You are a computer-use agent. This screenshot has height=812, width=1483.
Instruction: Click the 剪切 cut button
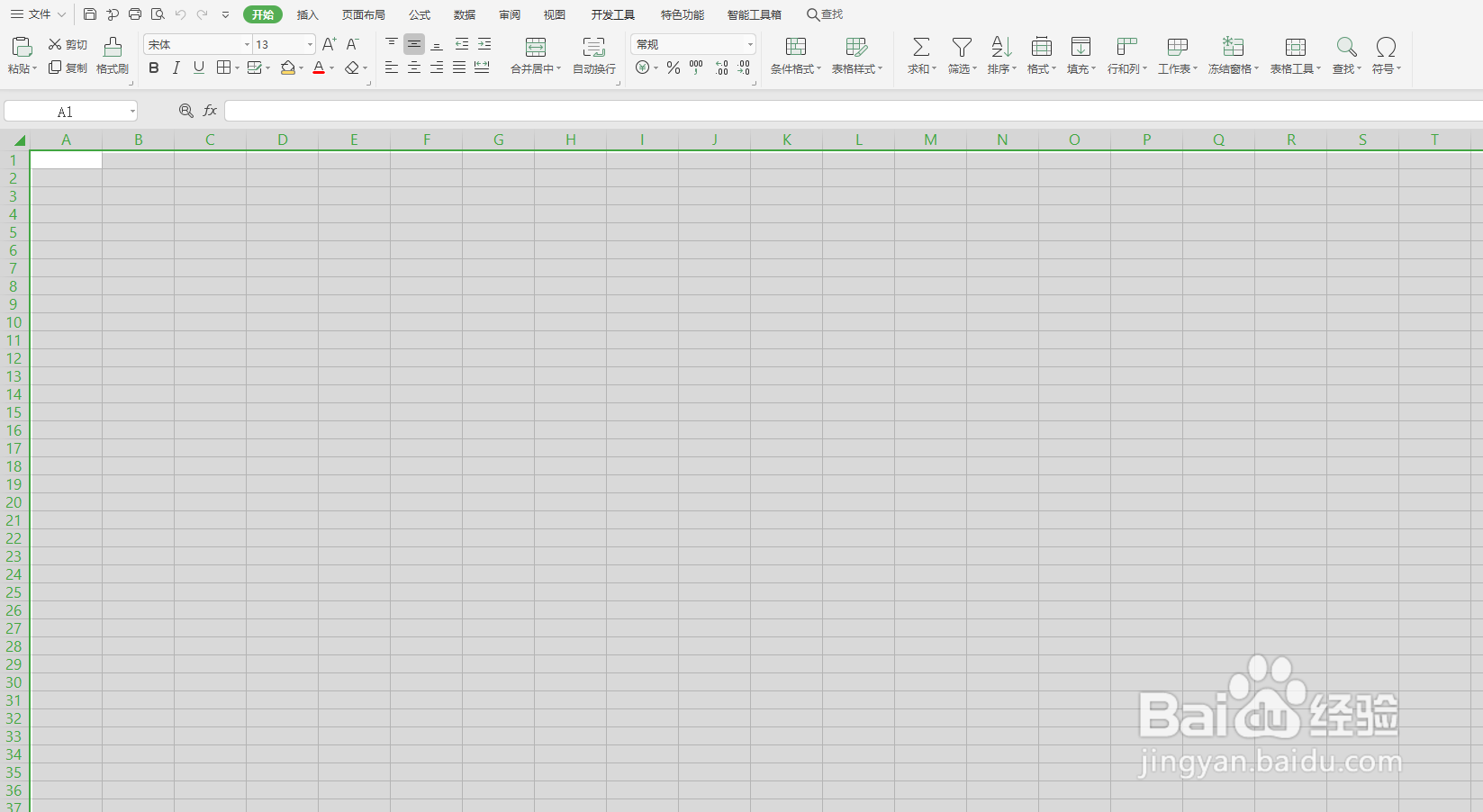[x=68, y=44]
